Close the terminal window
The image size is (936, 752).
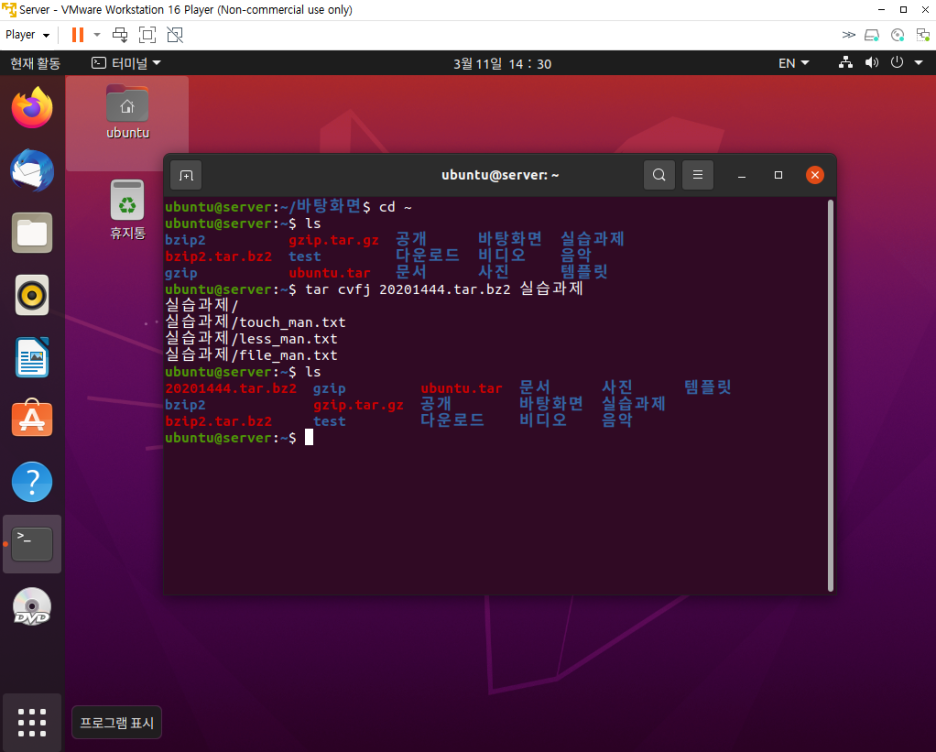pyautogui.click(x=815, y=175)
